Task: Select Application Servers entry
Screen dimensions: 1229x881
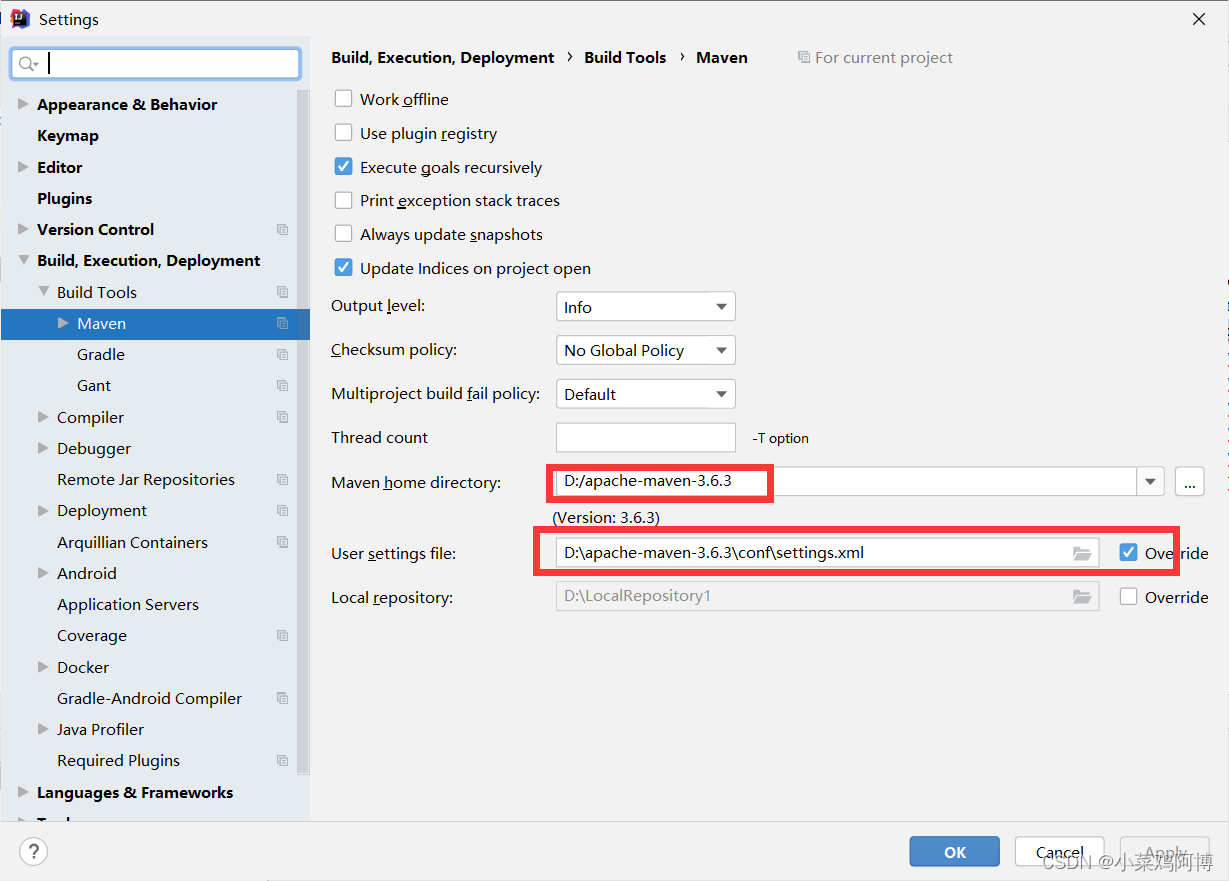Action: pyautogui.click(x=128, y=605)
